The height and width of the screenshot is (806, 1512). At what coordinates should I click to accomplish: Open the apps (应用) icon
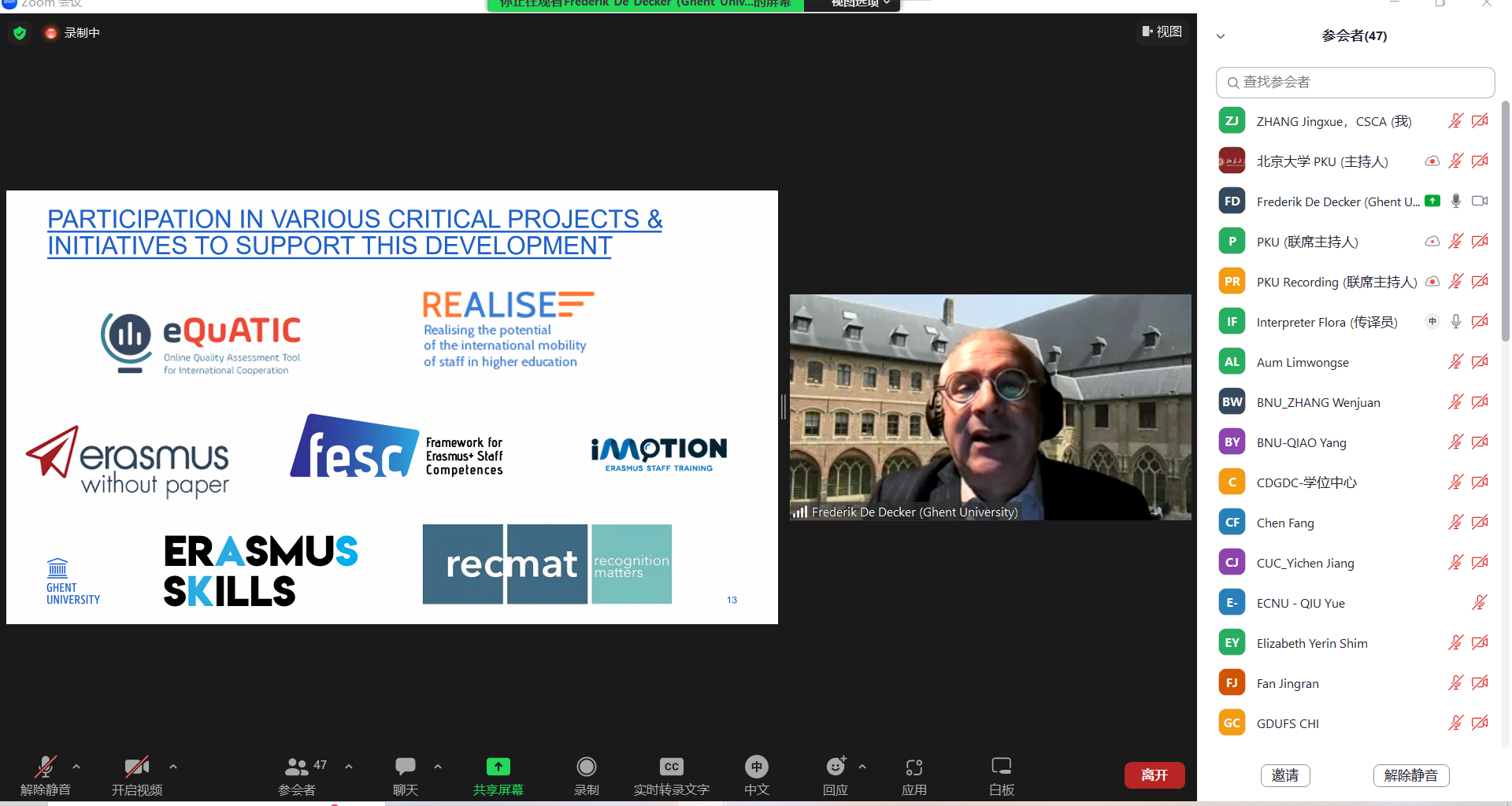click(913, 767)
